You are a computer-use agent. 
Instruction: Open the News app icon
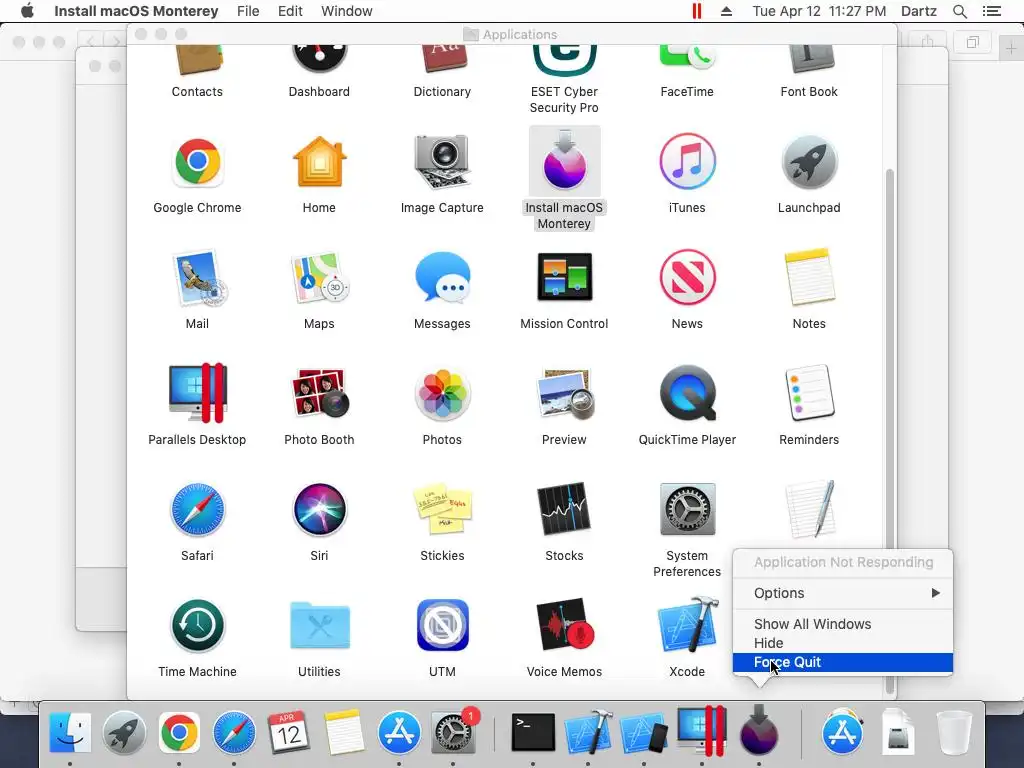point(687,278)
